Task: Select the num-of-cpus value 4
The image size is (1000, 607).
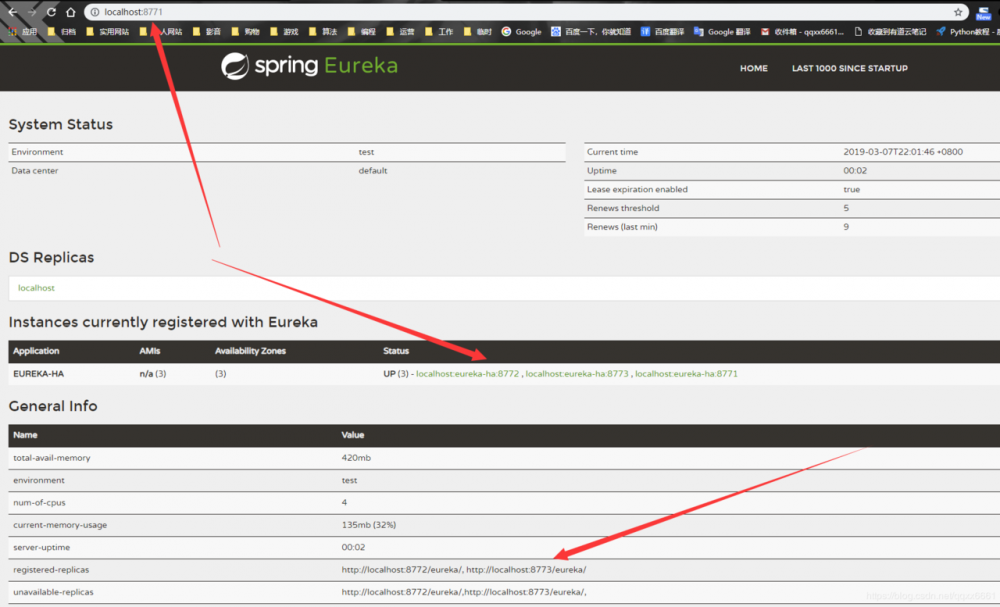Action: tap(344, 502)
